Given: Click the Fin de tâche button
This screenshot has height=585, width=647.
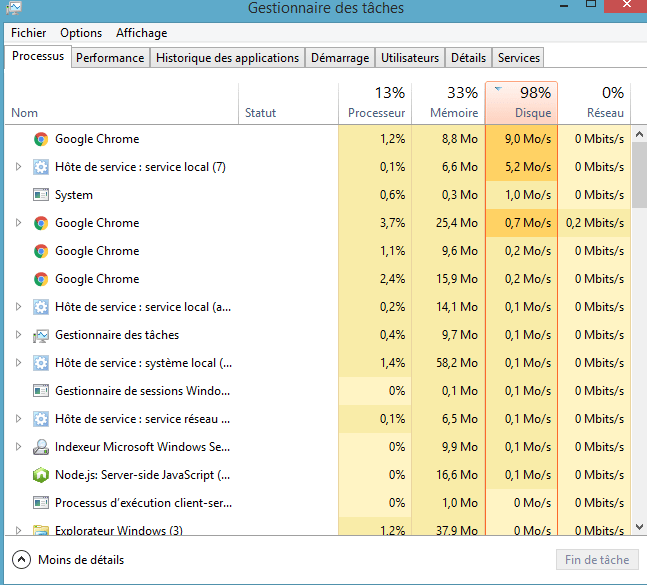Looking at the screenshot, I should pyautogui.click(x=597, y=560).
